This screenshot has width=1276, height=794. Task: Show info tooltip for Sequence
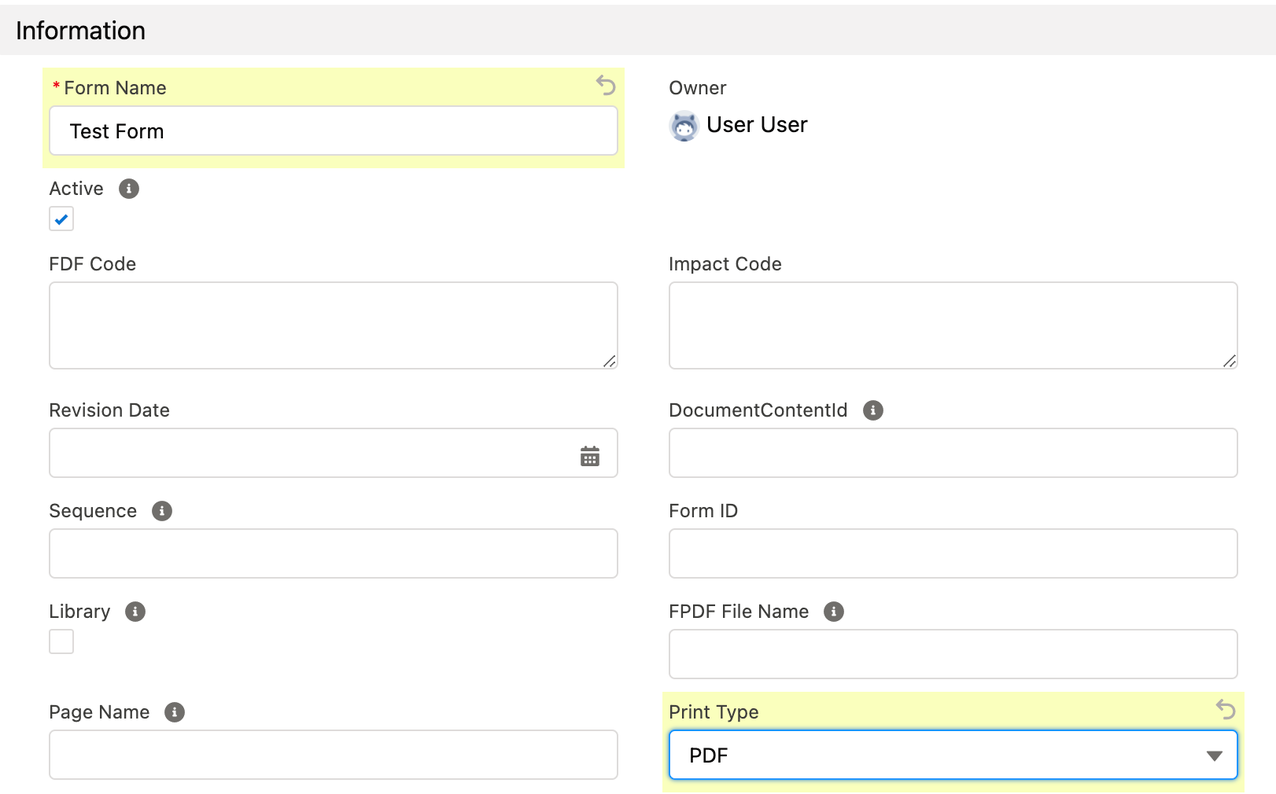162,511
